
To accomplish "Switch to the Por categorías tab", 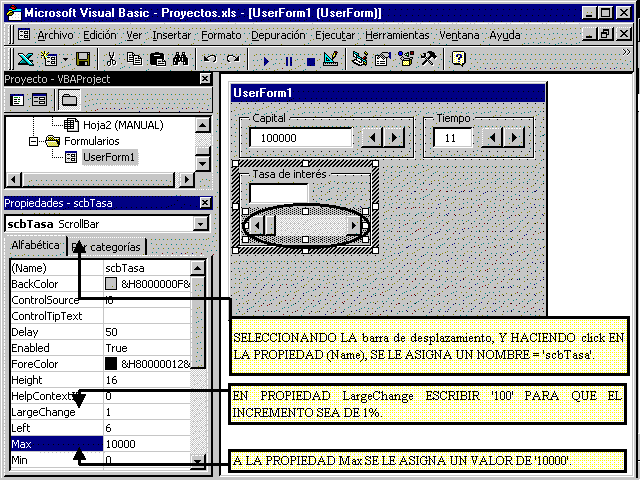I will 106,247.
